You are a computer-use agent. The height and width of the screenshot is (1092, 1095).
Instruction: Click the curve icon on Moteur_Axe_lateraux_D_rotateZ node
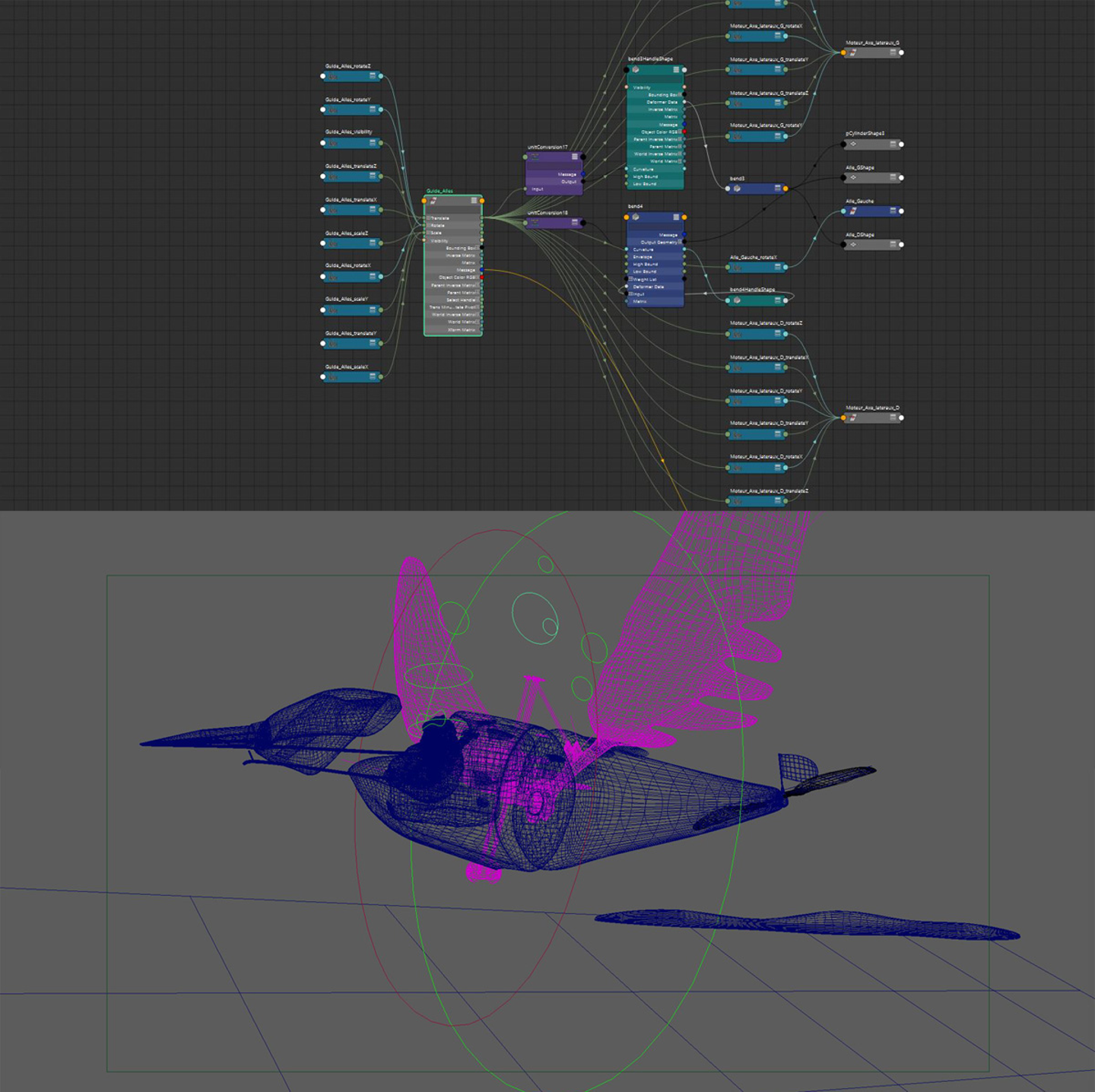pyautogui.click(x=737, y=334)
